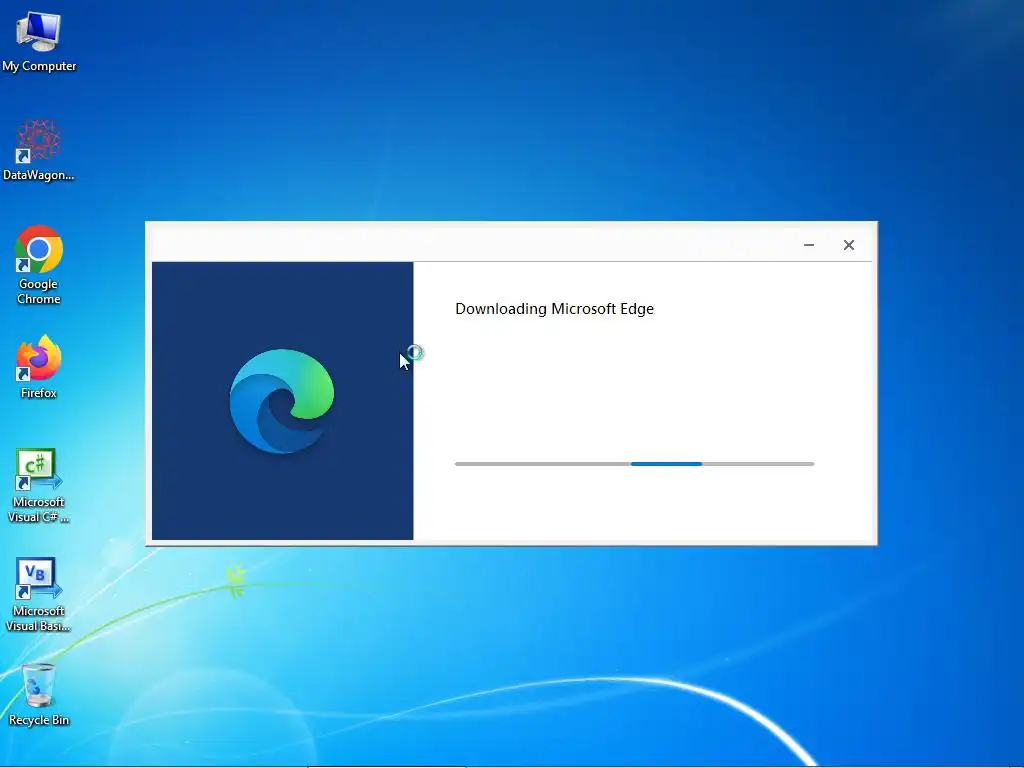Click the 'Firefox' icon label
1024x768 pixels.
click(x=39, y=392)
